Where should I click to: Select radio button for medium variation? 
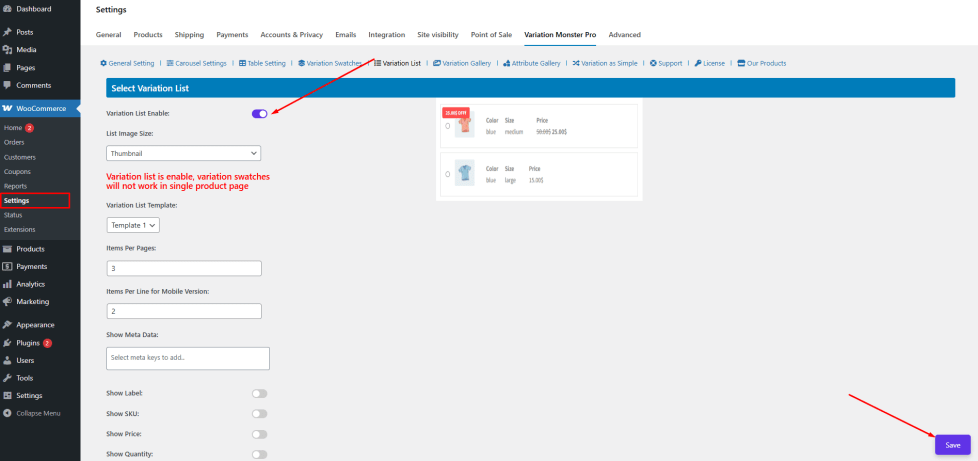tap(448, 126)
